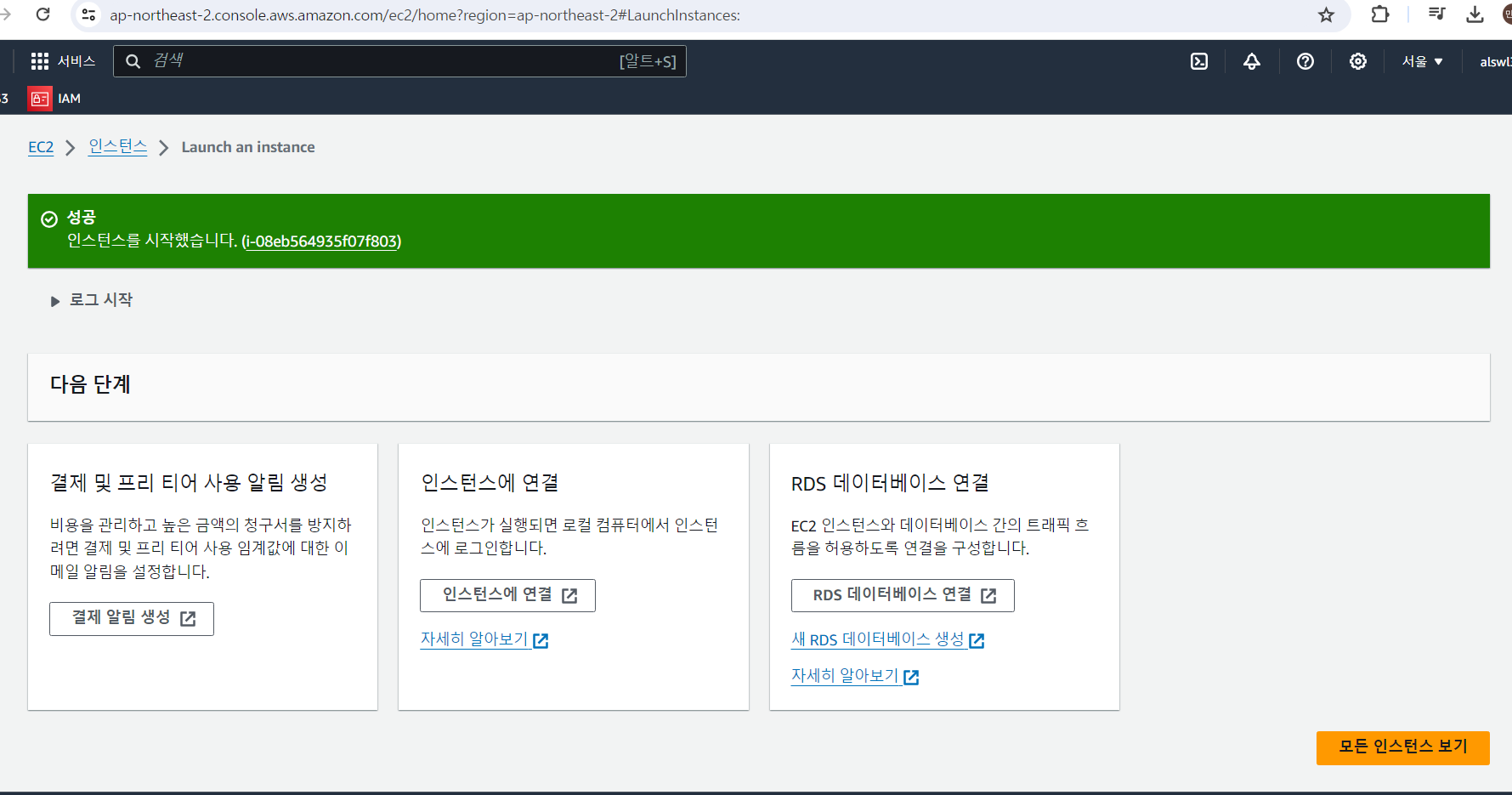Go to 인스턴스 breadcrumb link

coord(118,147)
